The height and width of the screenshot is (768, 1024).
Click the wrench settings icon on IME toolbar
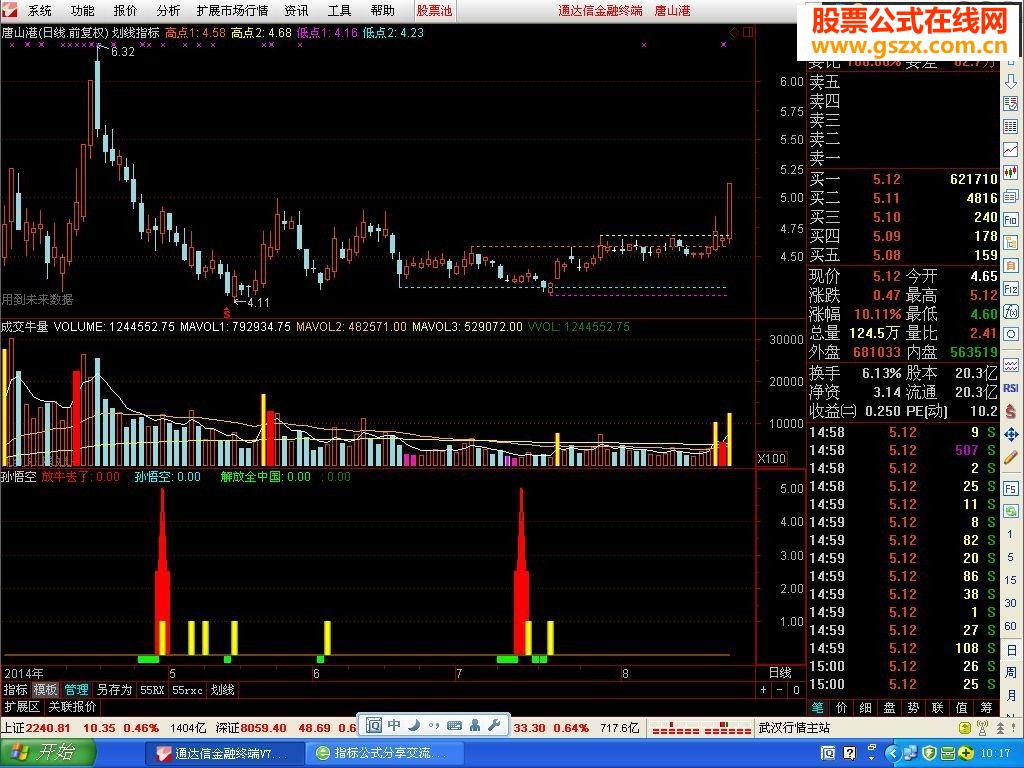494,726
